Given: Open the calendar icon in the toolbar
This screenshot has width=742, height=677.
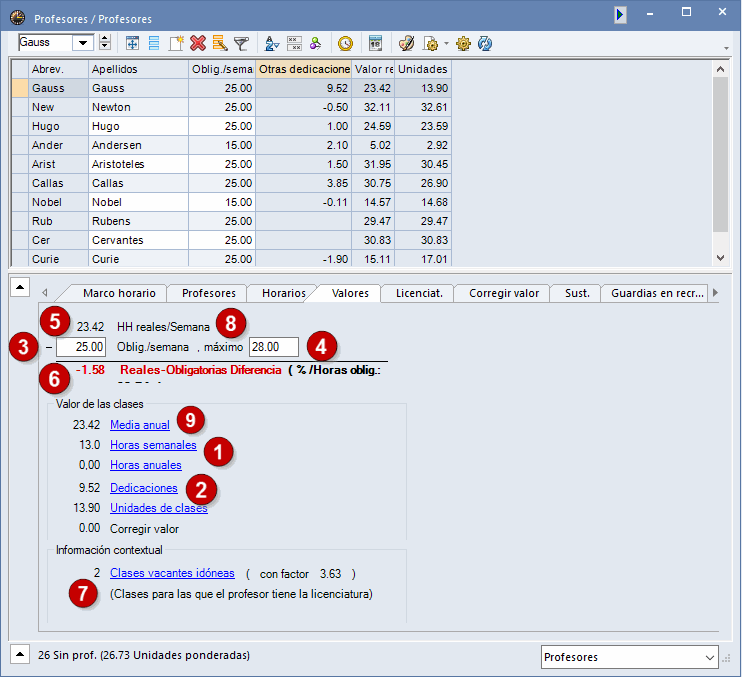Looking at the screenshot, I should pyautogui.click(x=375, y=44).
